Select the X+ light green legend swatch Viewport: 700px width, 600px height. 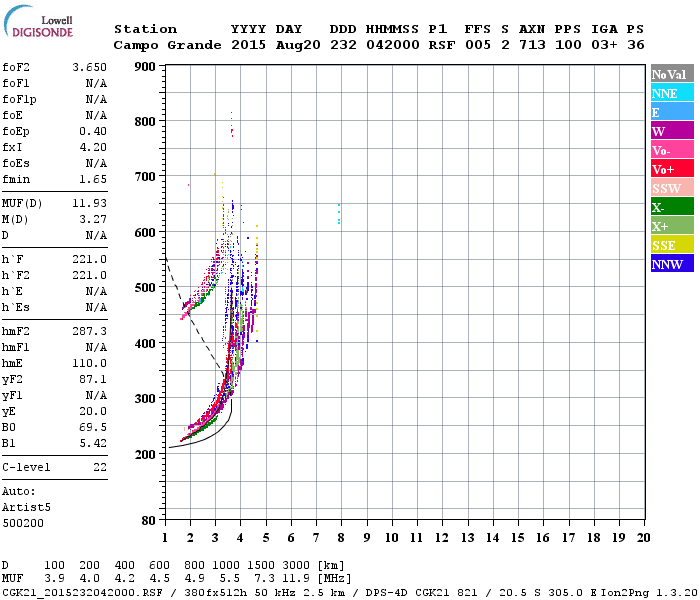(672, 225)
